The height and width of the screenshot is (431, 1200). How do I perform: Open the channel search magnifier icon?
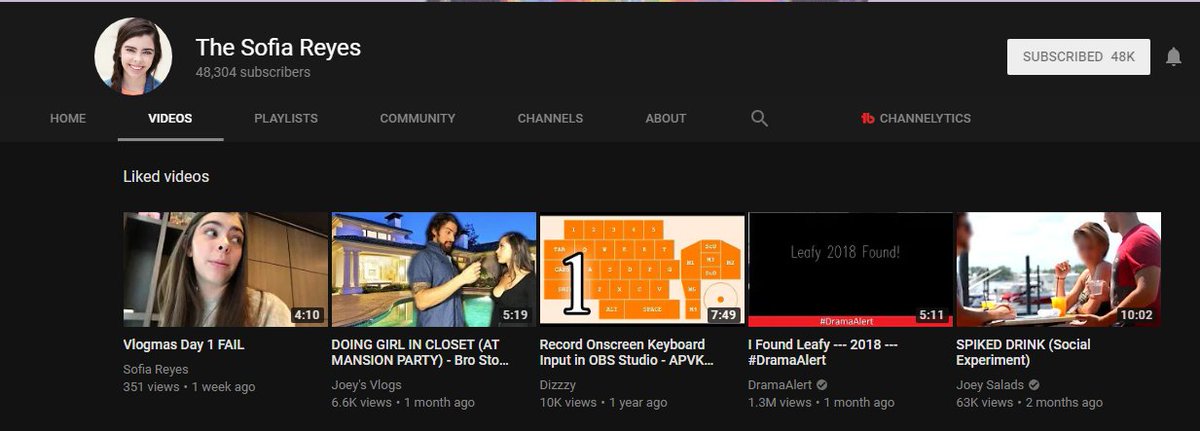[759, 118]
